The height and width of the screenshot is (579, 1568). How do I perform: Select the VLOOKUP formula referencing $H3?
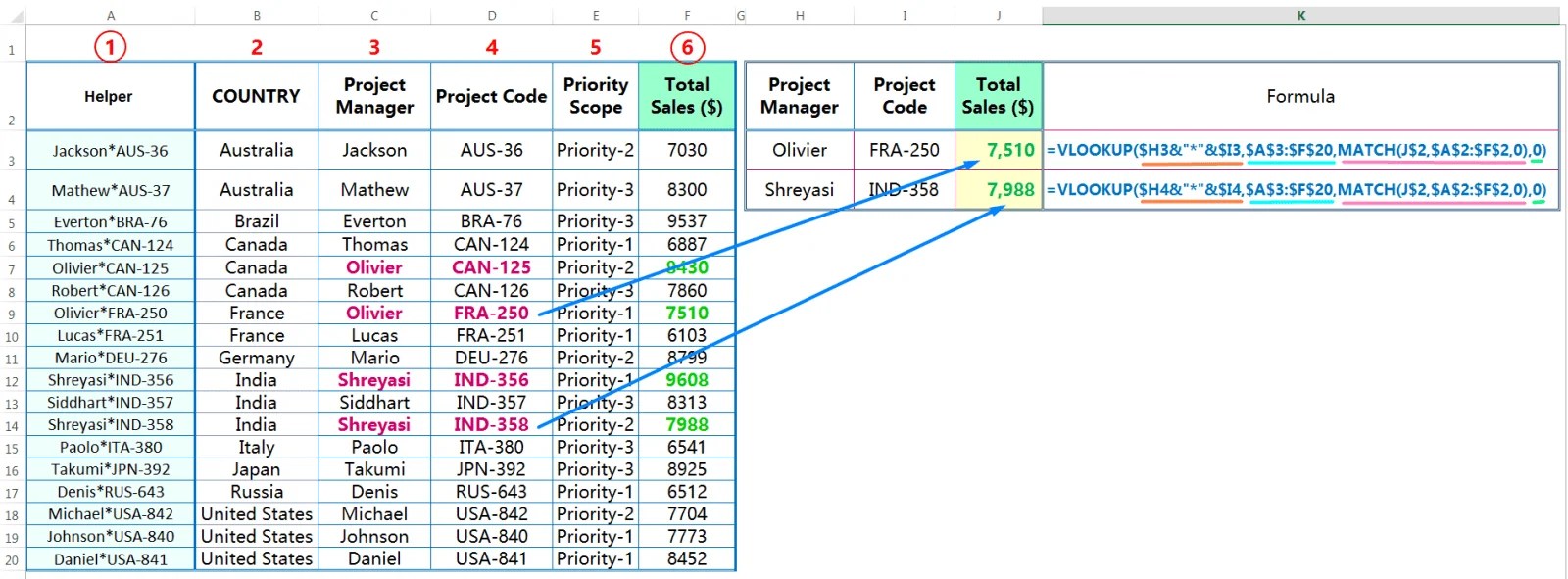pyautogui.click(x=1300, y=151)
